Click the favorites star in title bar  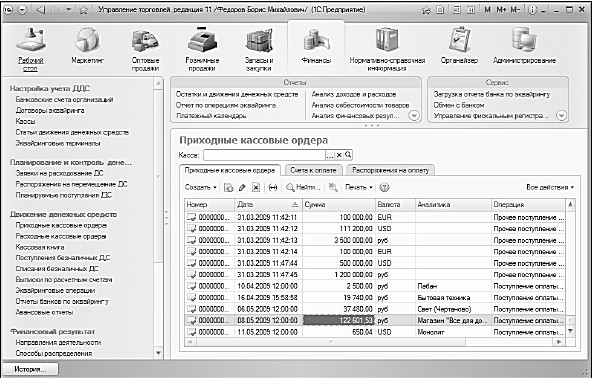[x=84, y=10]
